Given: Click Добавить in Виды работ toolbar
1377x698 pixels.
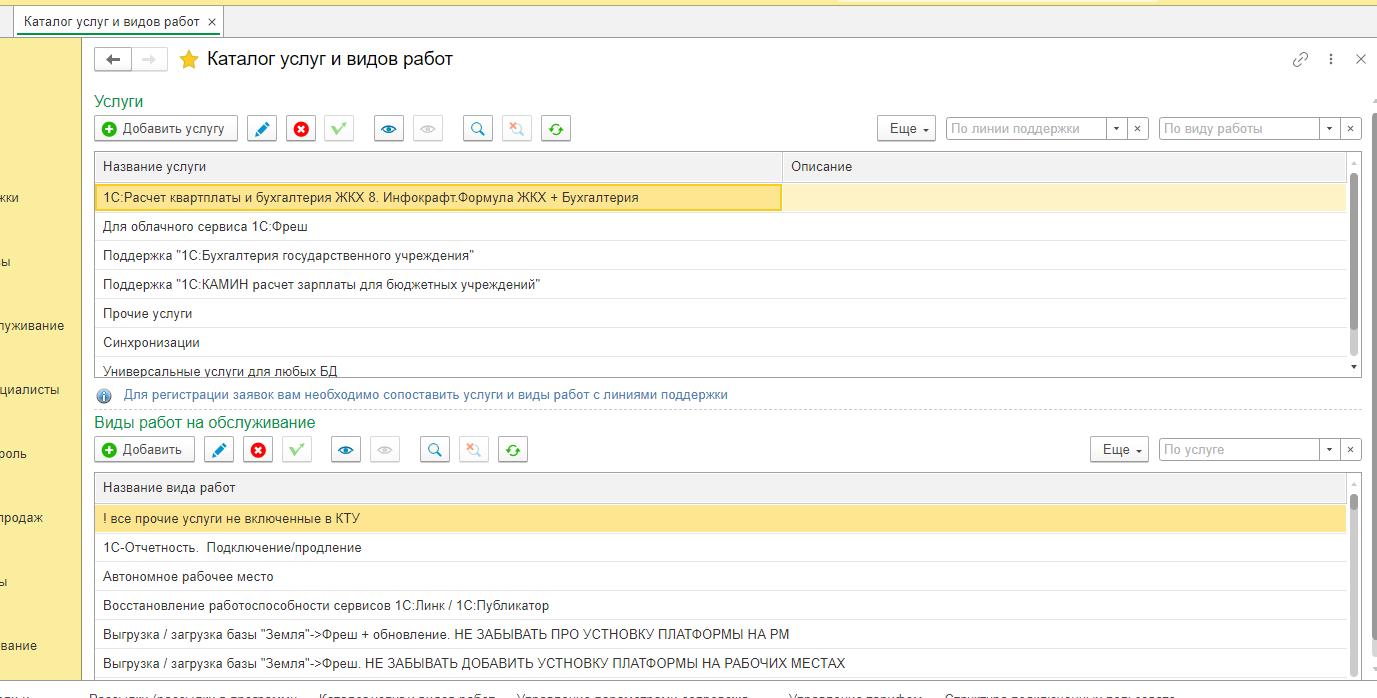Looking at the screenshot, I should (145, 450).
